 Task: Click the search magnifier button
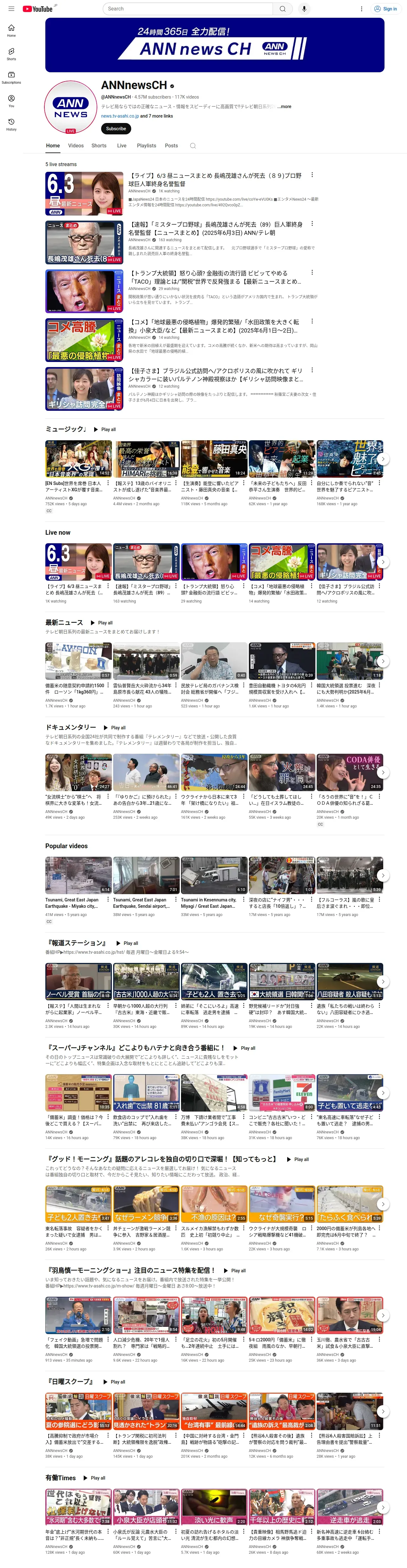pos(282,9)
